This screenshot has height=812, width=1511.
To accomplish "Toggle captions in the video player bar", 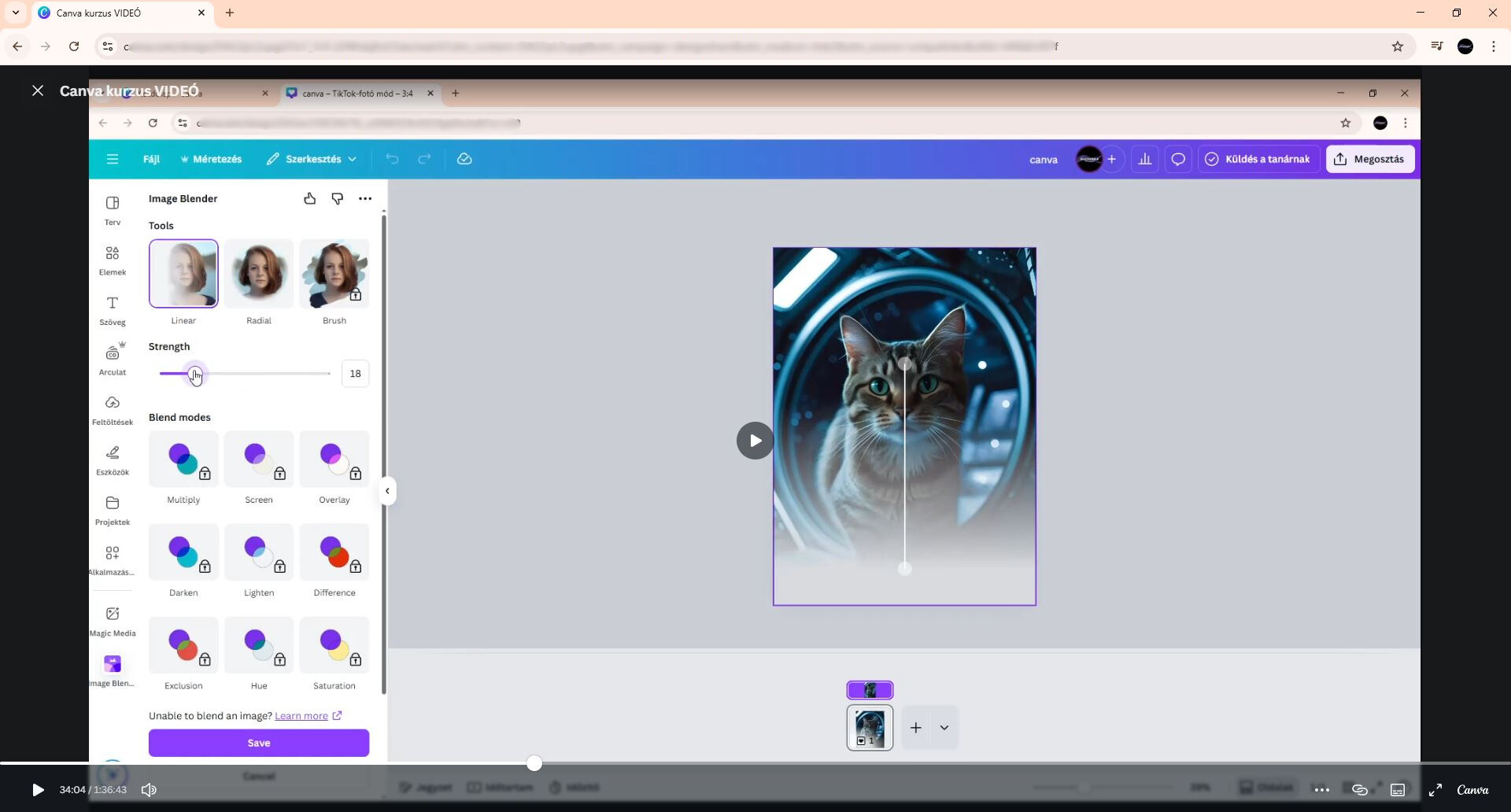I will click(1398, 789).
